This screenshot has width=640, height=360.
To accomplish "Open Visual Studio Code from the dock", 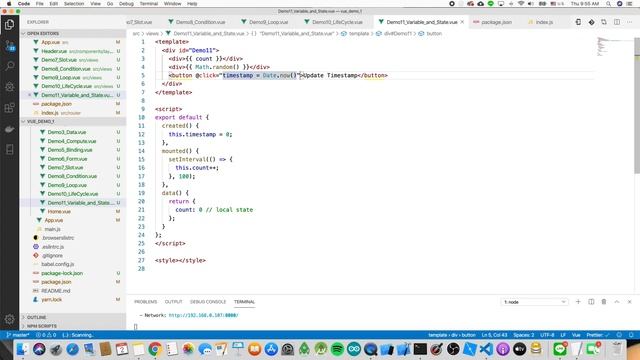I will tap(486, 349).
